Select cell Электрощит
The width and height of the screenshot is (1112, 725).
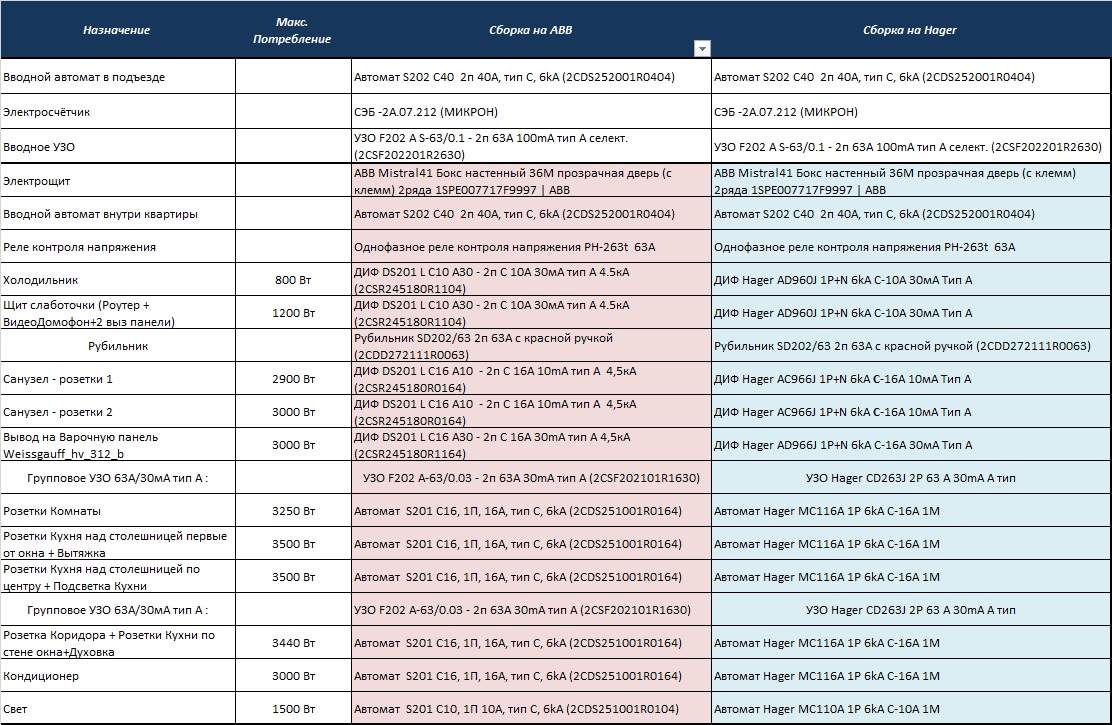click(118, 181)
